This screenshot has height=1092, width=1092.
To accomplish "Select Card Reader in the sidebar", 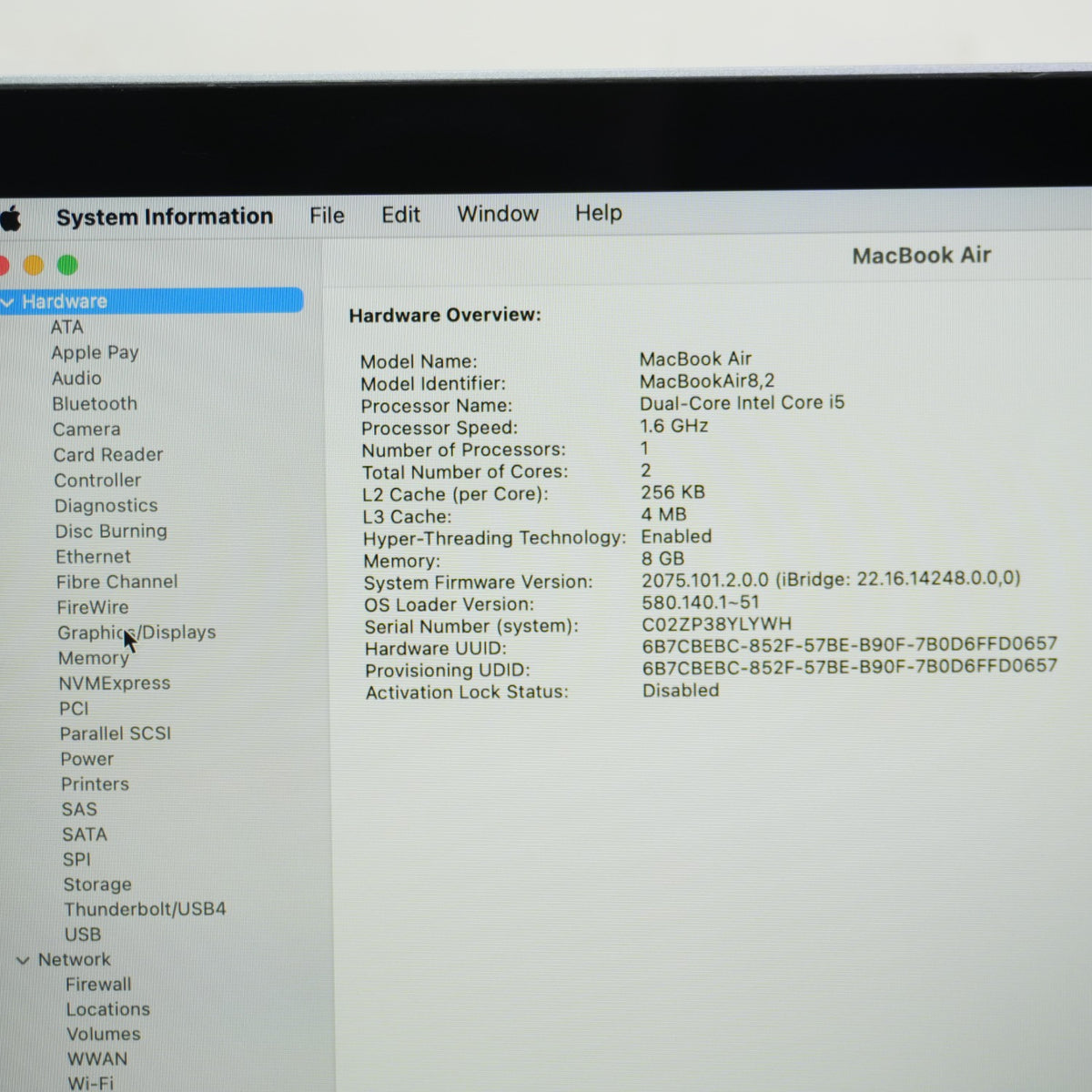I will 108,454.
